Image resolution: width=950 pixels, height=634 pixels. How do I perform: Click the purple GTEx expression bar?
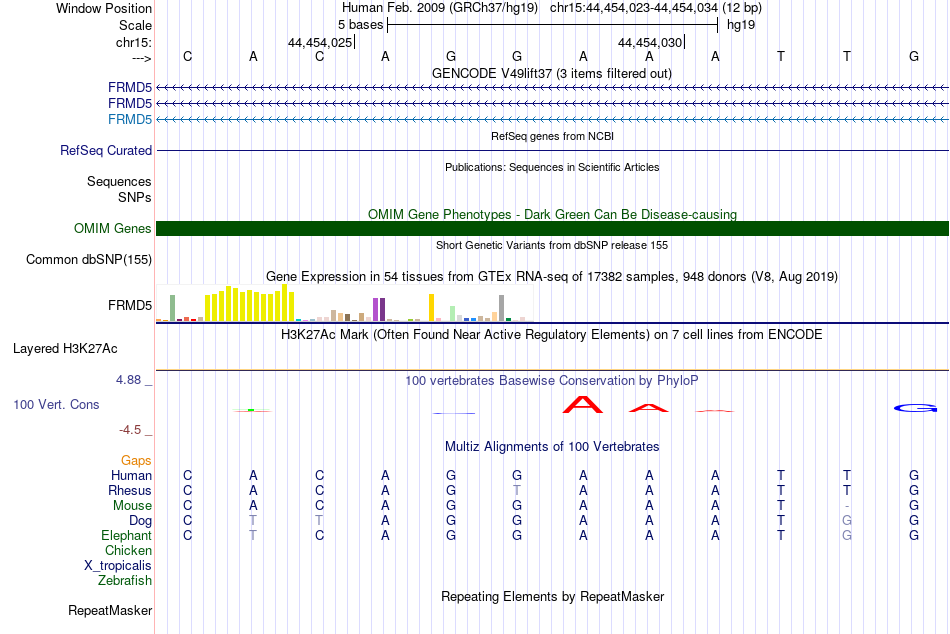pyautogui.click(x=382, y=309)
